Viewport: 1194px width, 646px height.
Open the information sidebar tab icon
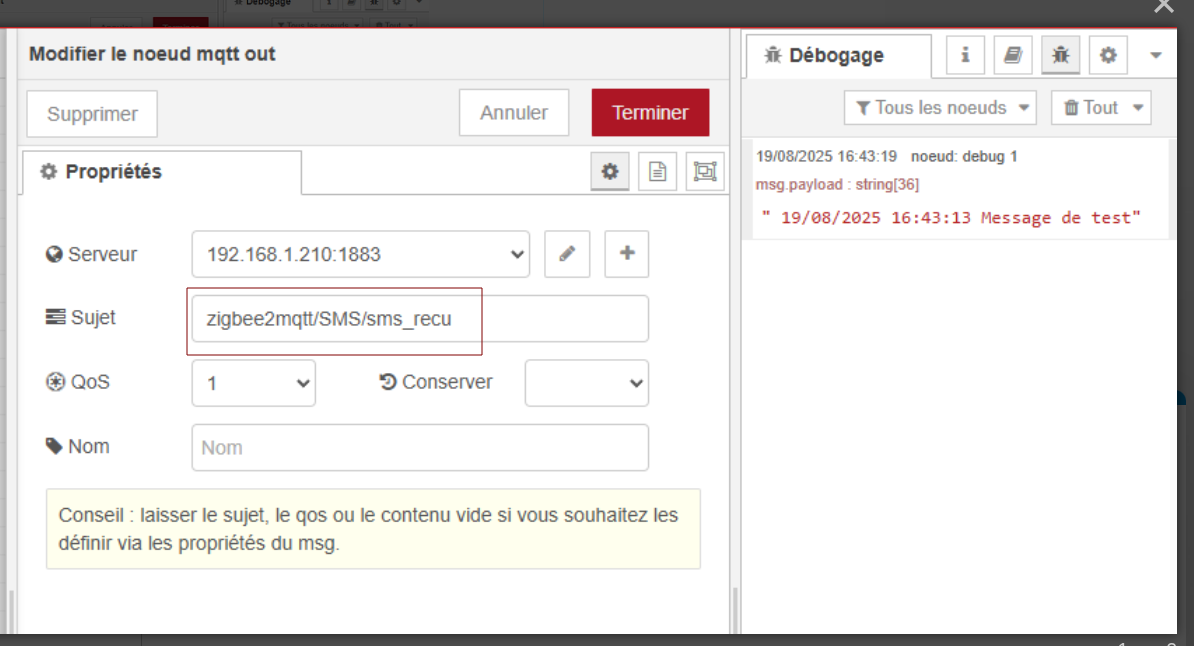(965, 56)
